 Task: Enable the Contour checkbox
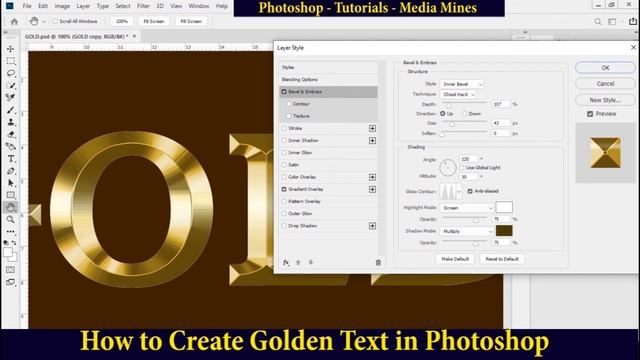tap(289, 104)
